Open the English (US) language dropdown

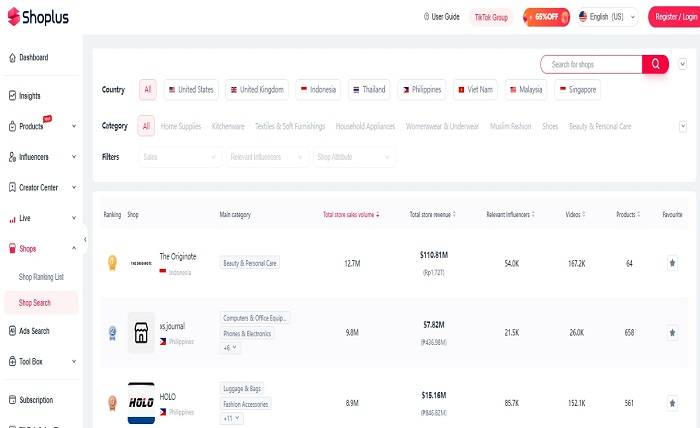(x=609, y=17)
